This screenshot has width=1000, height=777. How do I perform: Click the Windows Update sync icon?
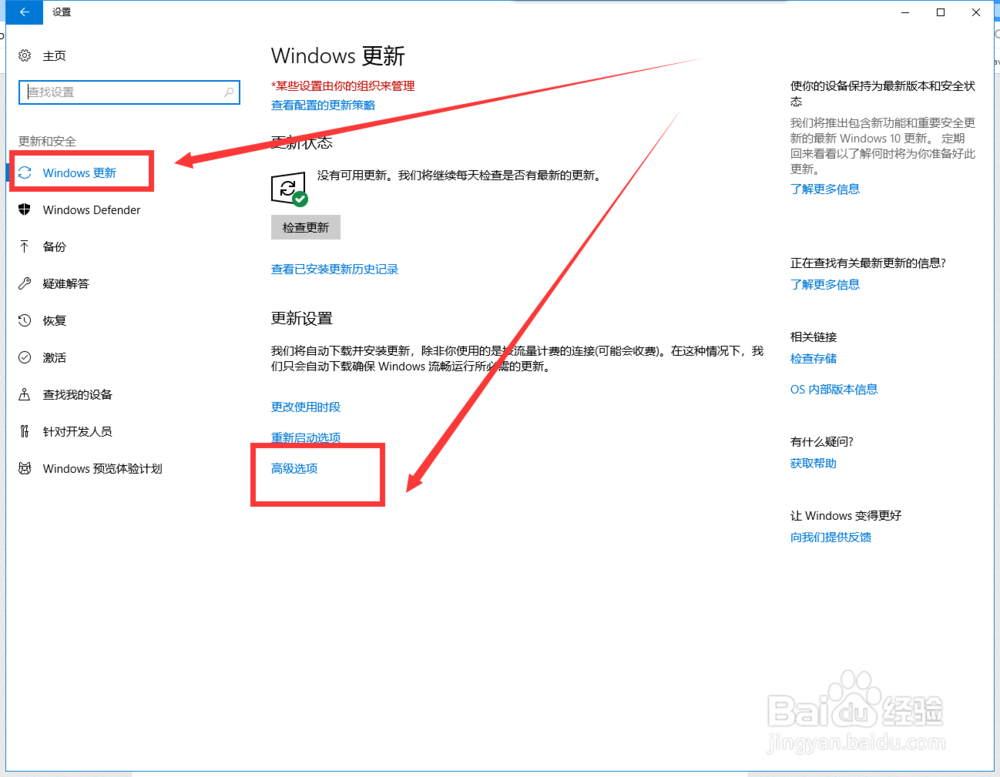(x=24, y=173)
